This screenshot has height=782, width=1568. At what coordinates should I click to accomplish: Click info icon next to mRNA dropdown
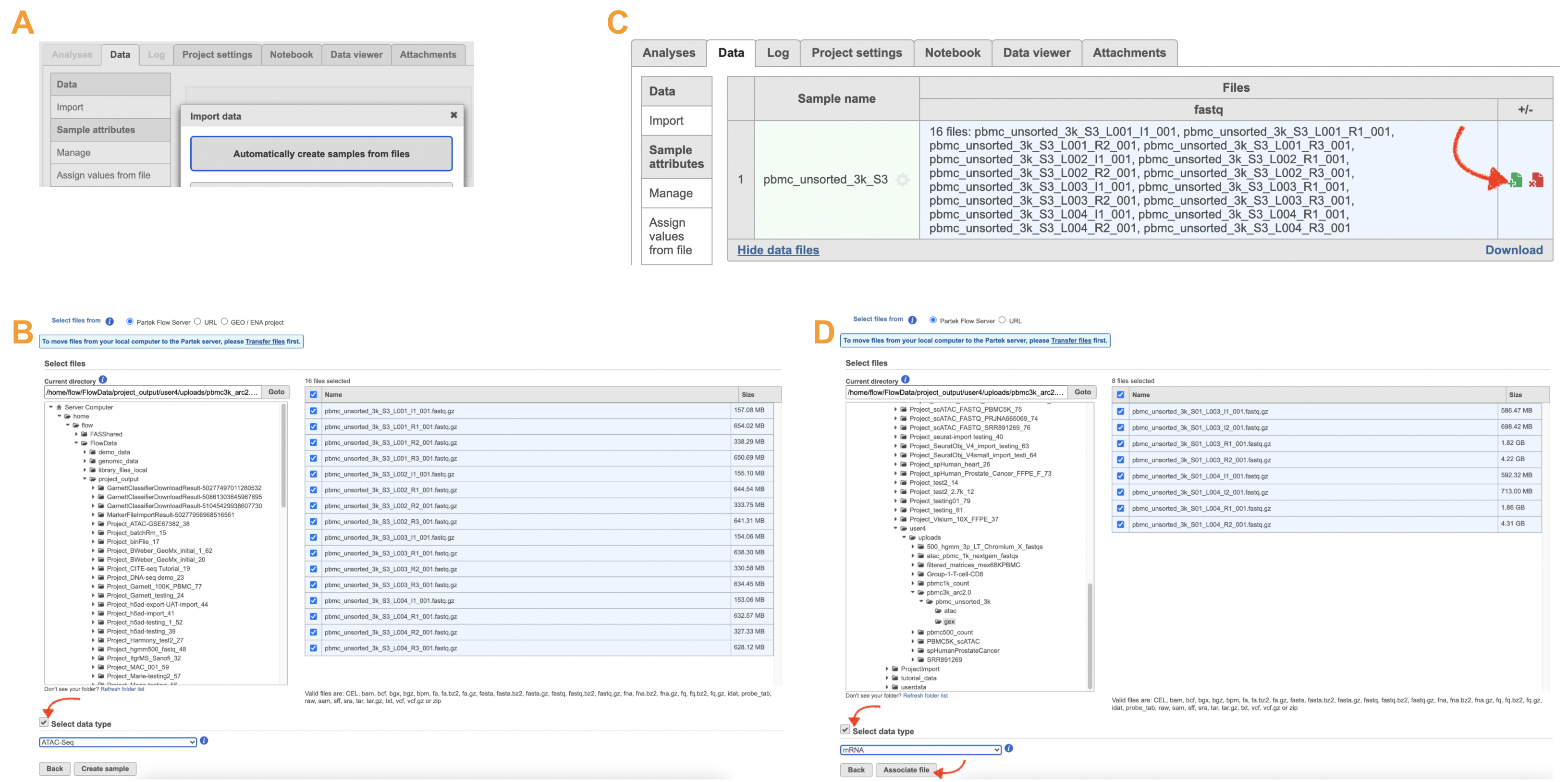click(1009, 748)
